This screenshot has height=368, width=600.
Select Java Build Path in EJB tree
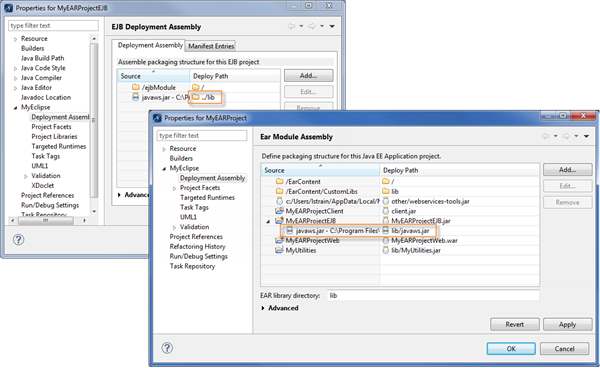point(42,58)
